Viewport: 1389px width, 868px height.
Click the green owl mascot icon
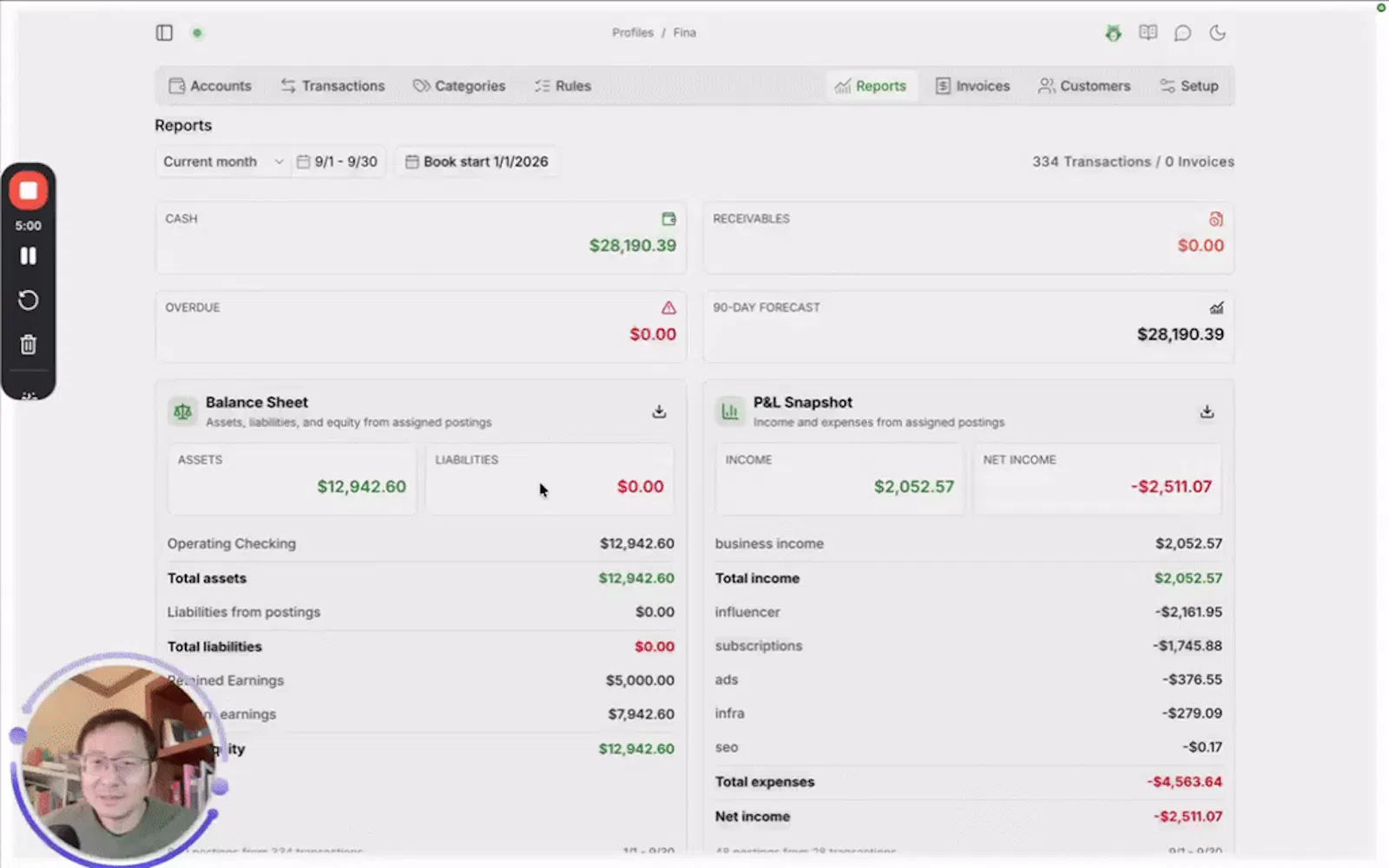1113,33
